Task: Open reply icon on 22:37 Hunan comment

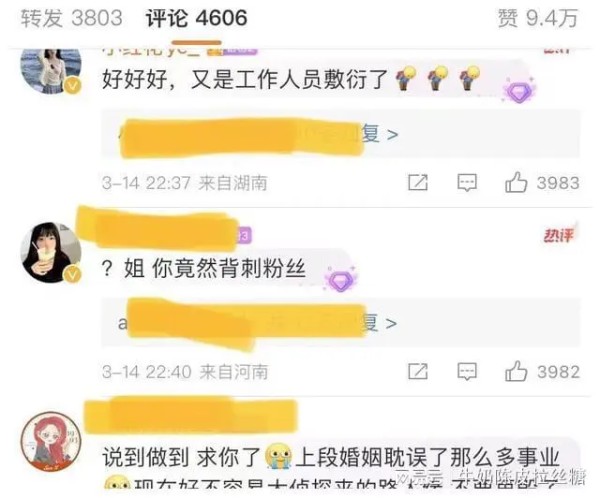Action: coord(467,183)
